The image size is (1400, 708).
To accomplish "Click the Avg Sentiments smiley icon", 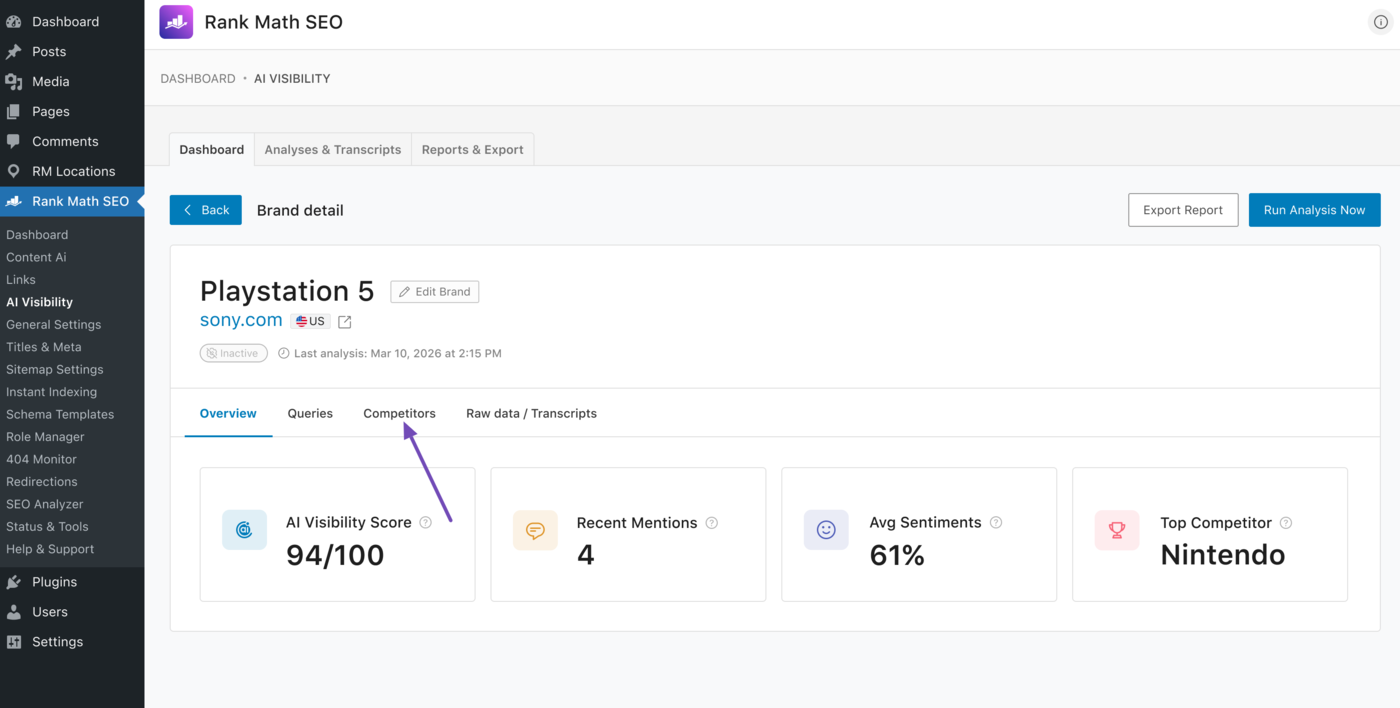I will click(x=826, y=530).
